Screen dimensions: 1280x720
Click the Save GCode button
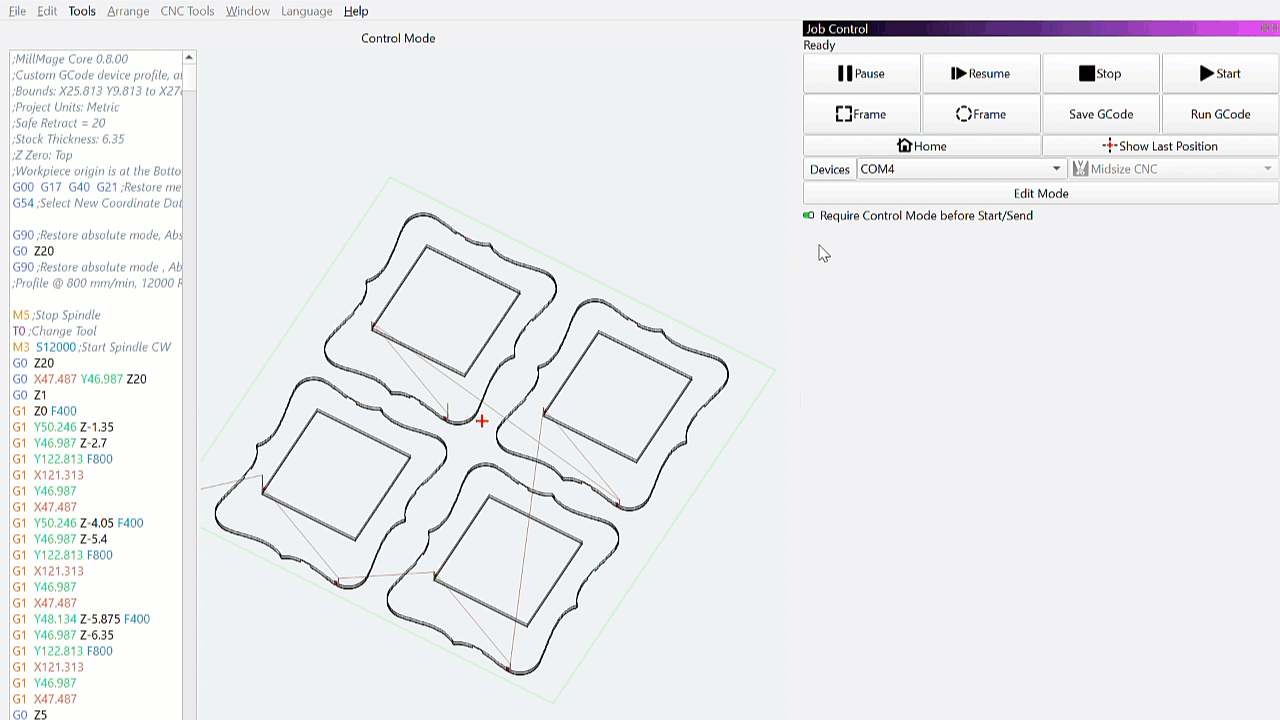pyautogui.click(x=1100, y=114)
